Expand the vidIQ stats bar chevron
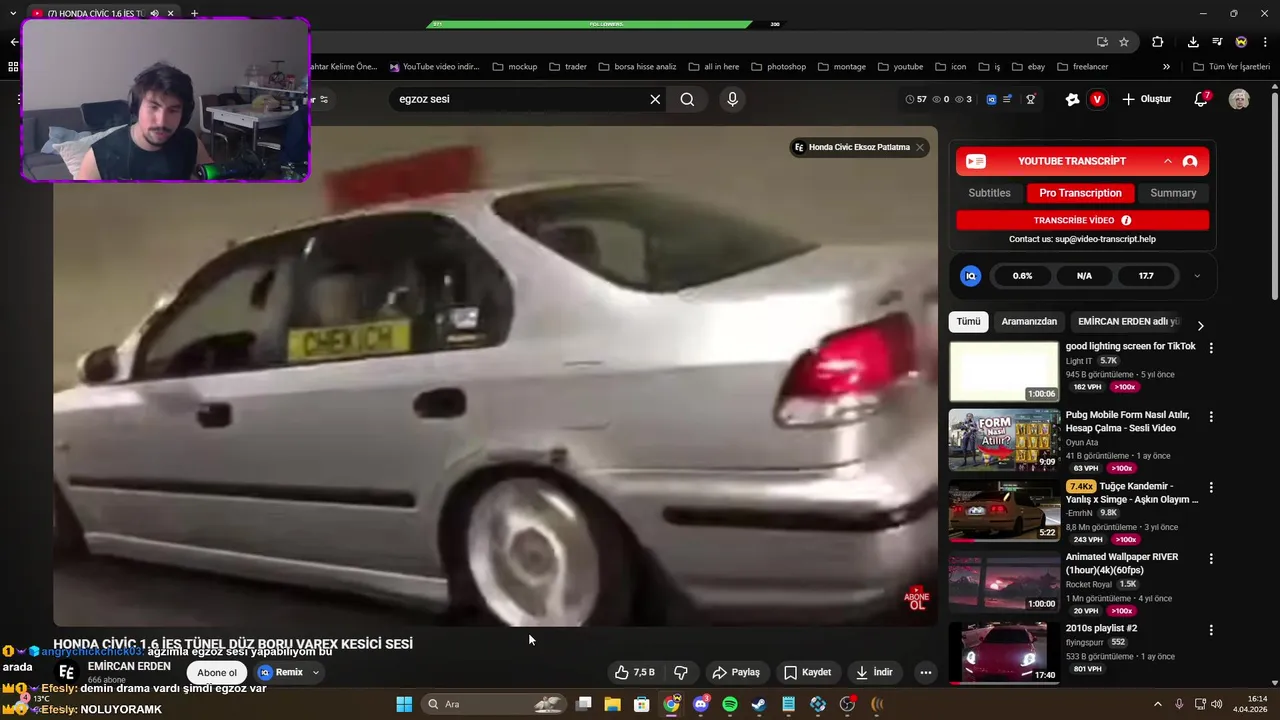The width and height of the screenshot is (1280, 720). pos(1197,276)
